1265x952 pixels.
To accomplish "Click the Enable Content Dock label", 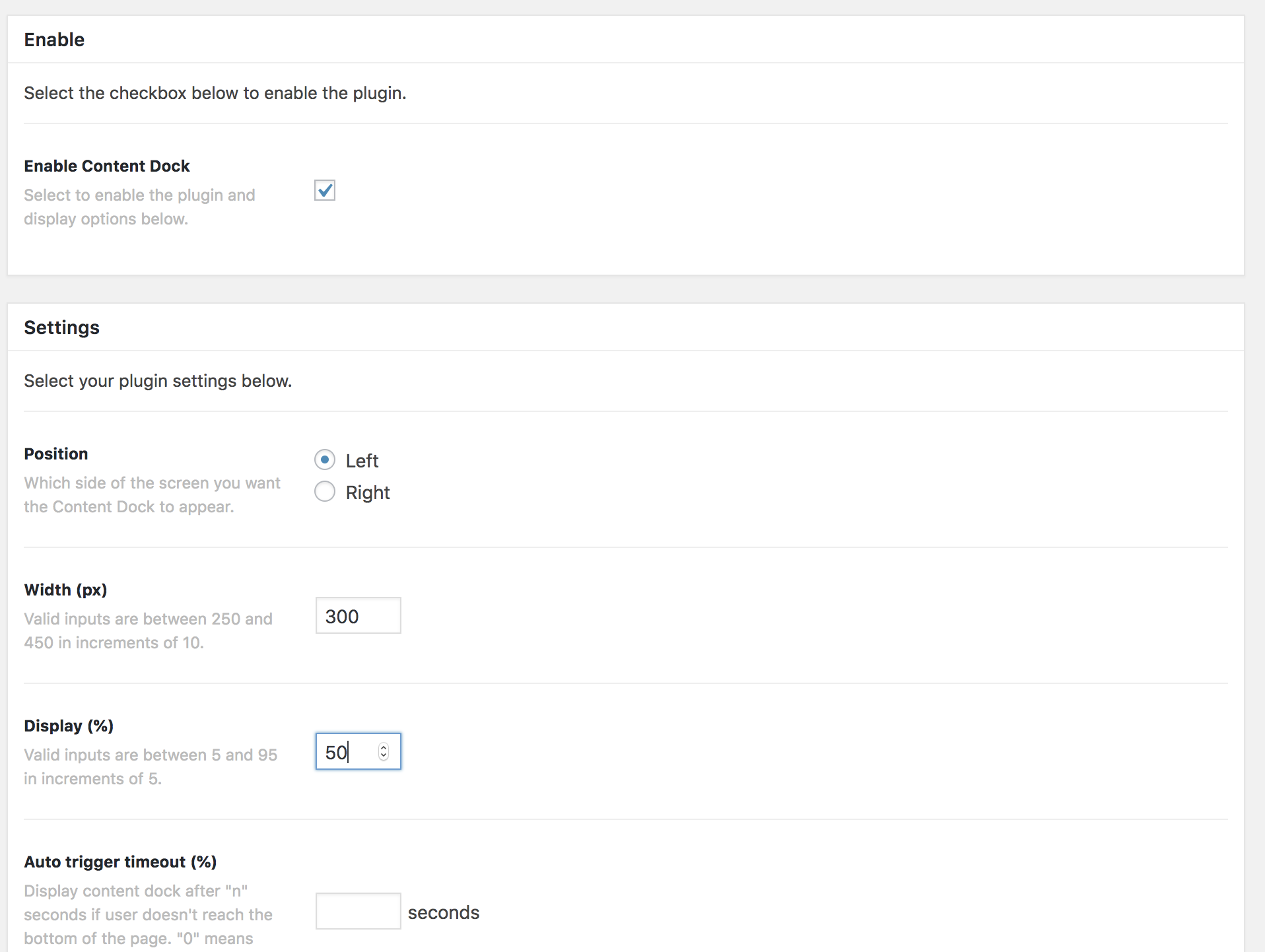I will [106, 166].
